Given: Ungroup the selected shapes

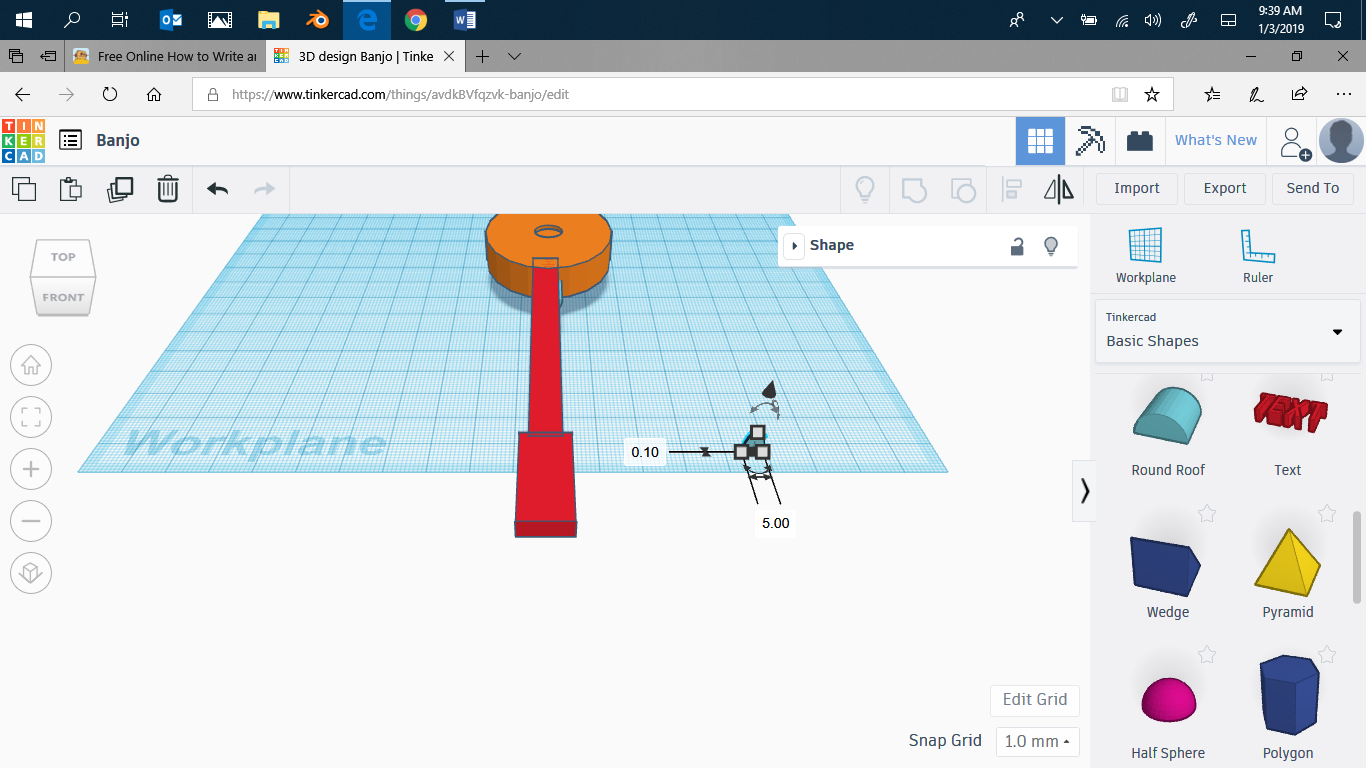Looking at the screenshot, I should click(962, 188).
